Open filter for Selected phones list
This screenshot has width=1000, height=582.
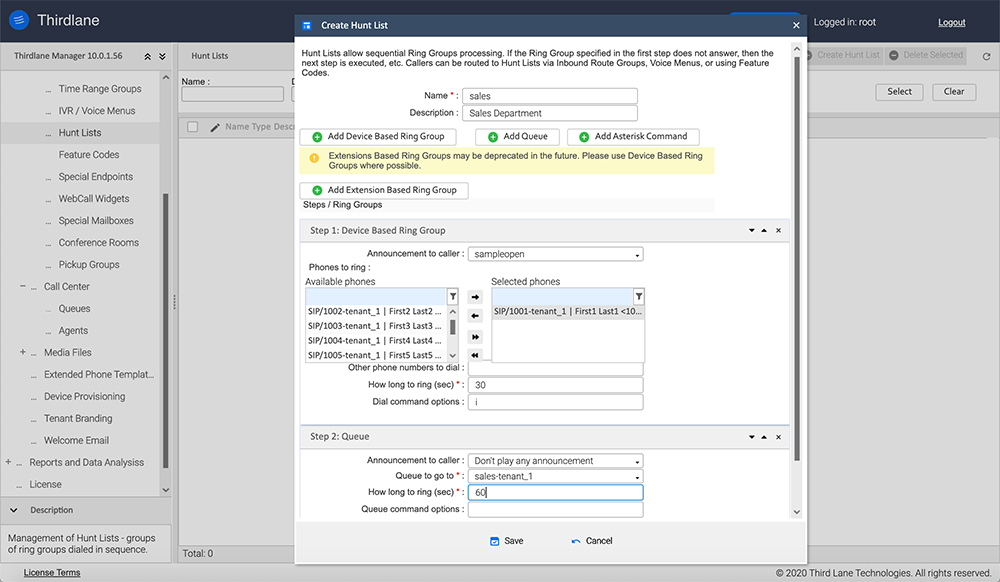click(x=638, y=297)
